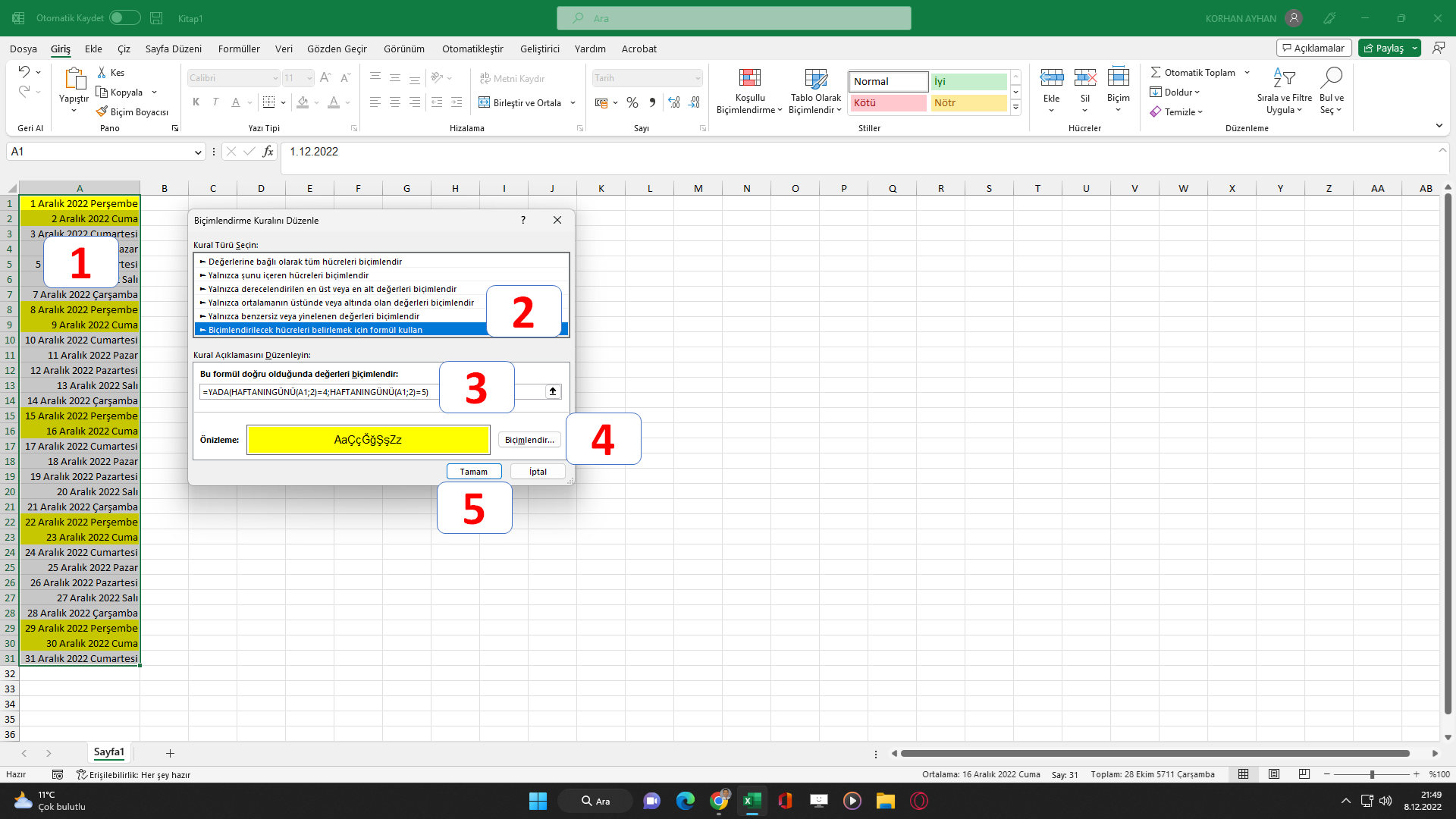This screenshot has width=1456, height=819.
Task: Click the Format Painter (Biçim Boyacısı) icon
Action: coord(102,111)
